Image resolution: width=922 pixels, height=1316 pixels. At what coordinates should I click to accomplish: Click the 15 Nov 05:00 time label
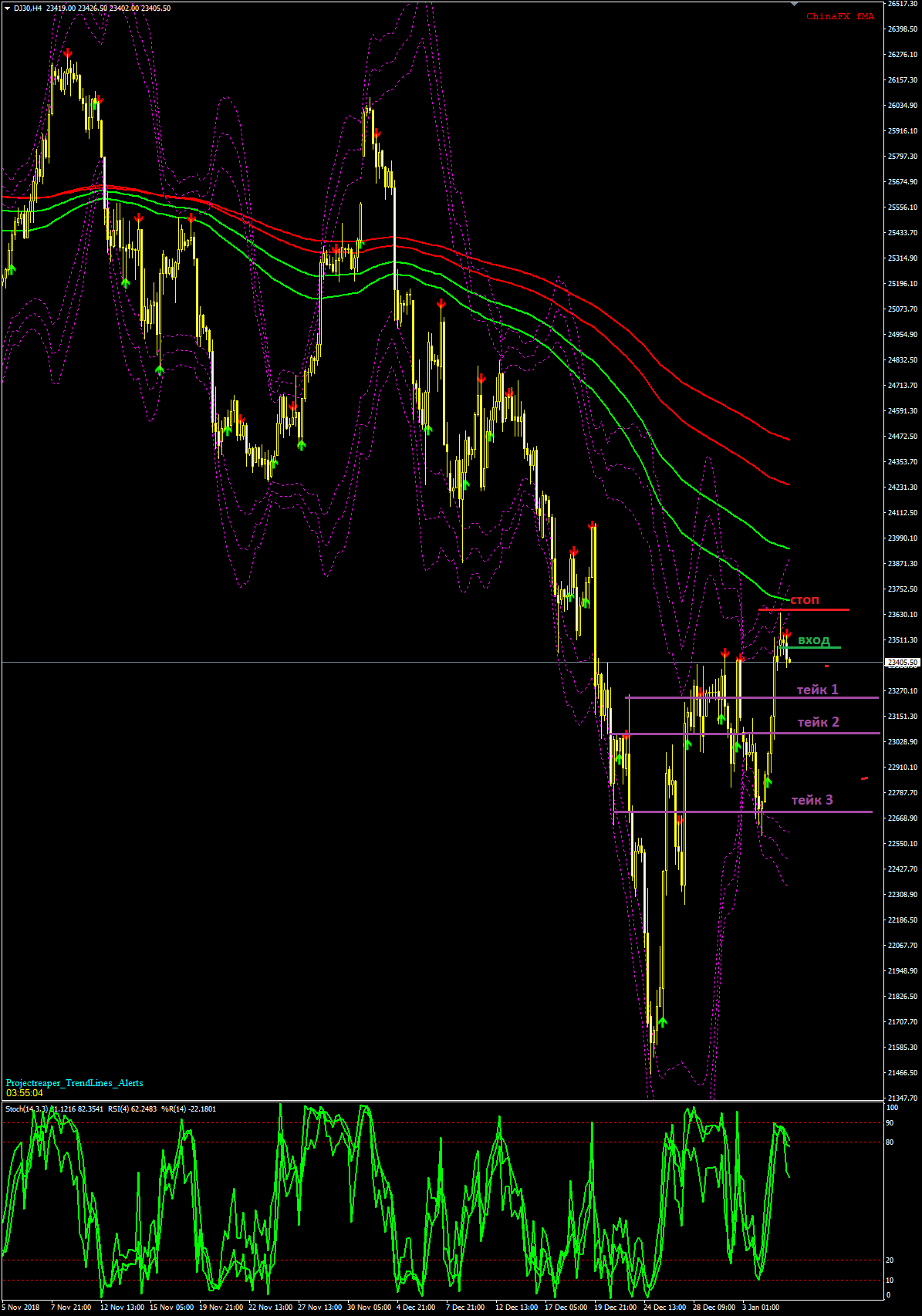click(172, 1308)
